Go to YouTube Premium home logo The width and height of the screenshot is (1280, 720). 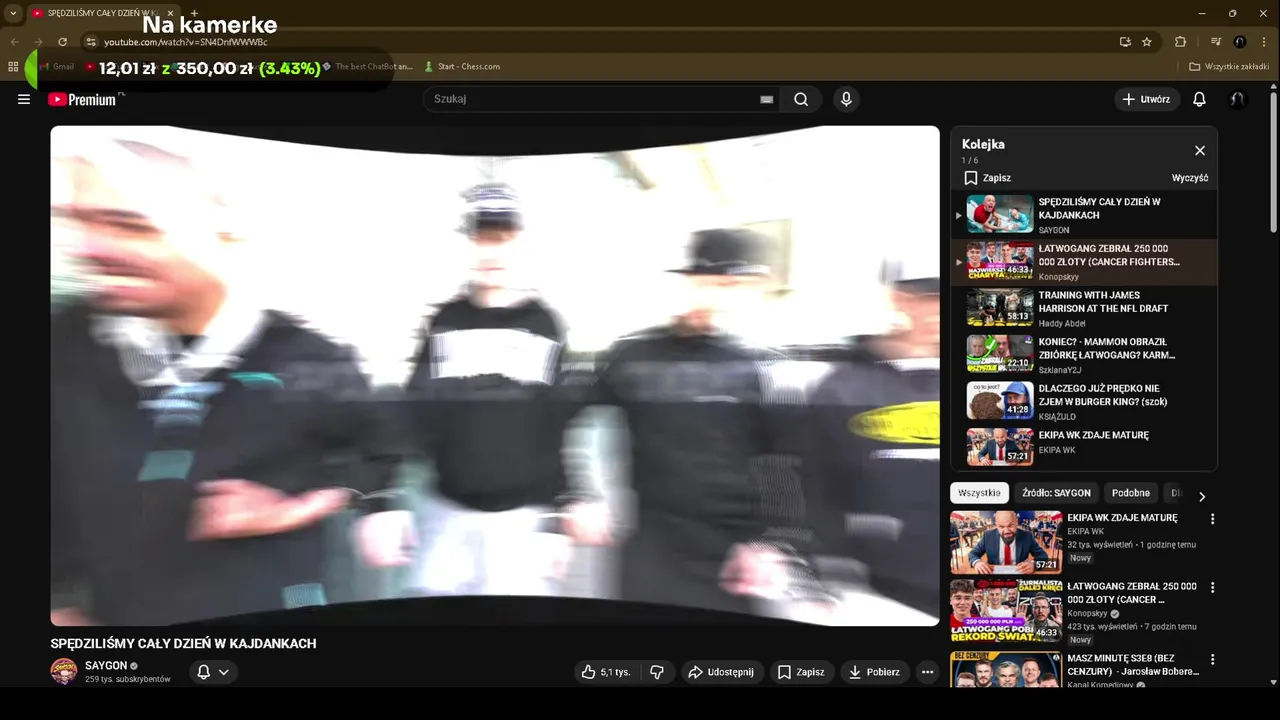click(82, 99)
